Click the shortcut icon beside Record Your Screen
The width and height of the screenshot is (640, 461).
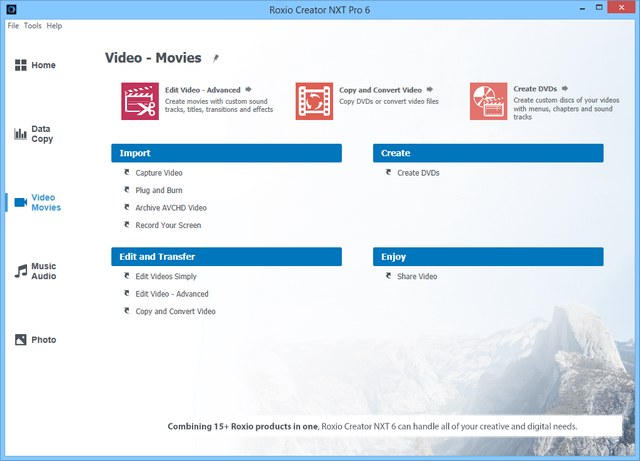click(x=127, y=225)
